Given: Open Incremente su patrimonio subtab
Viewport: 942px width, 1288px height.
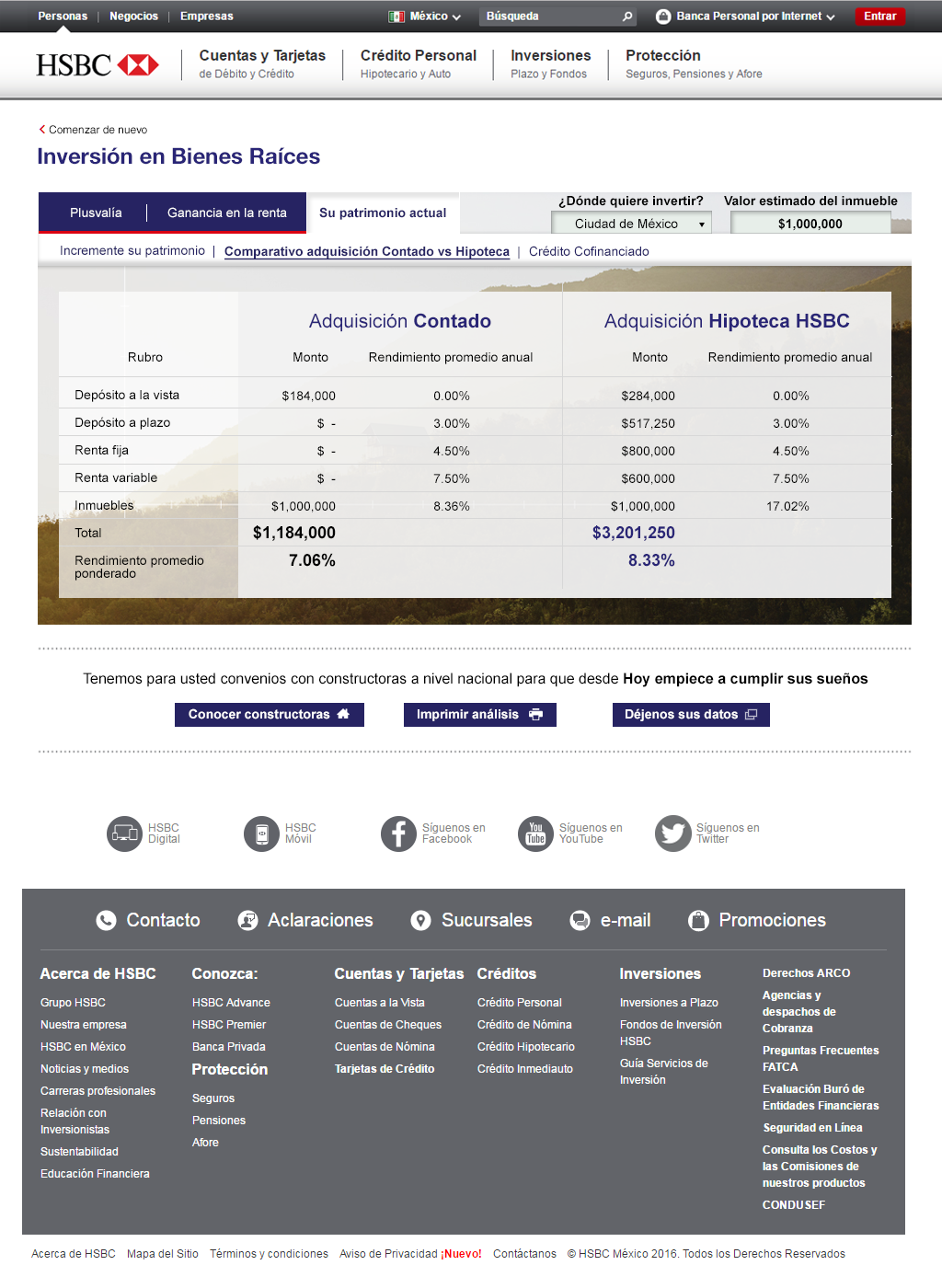Looking at the screenshot, I should pos(132,251).
